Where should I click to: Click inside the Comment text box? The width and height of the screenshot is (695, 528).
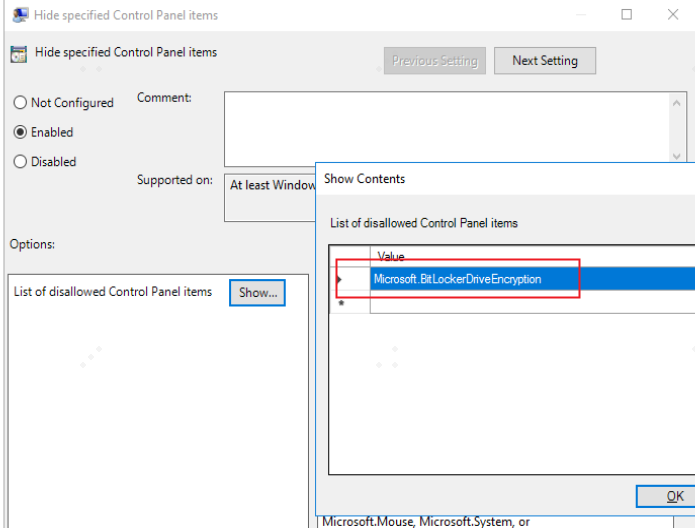448,129
